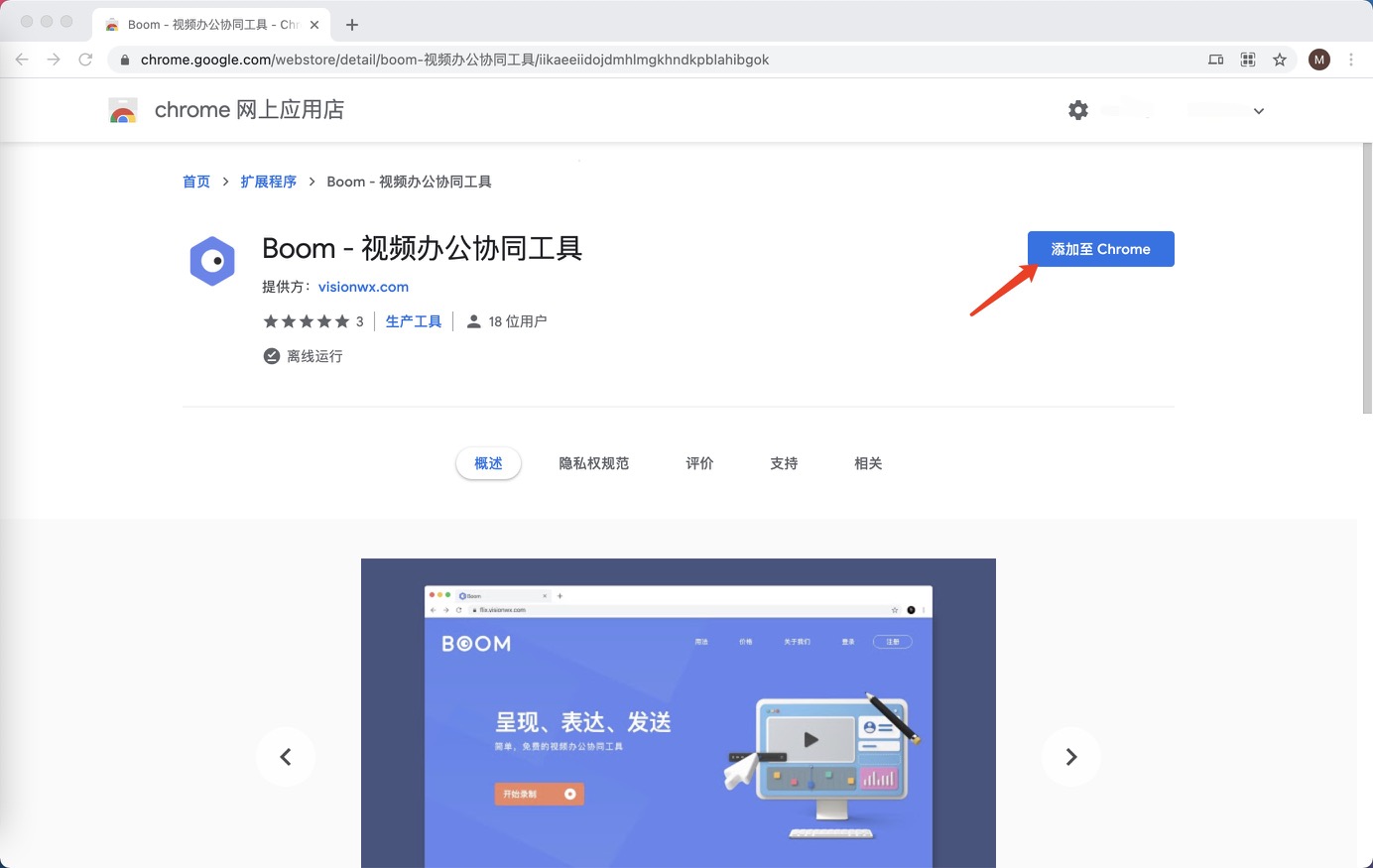
Task: Switch to 评价 tab
Action: 699,463
